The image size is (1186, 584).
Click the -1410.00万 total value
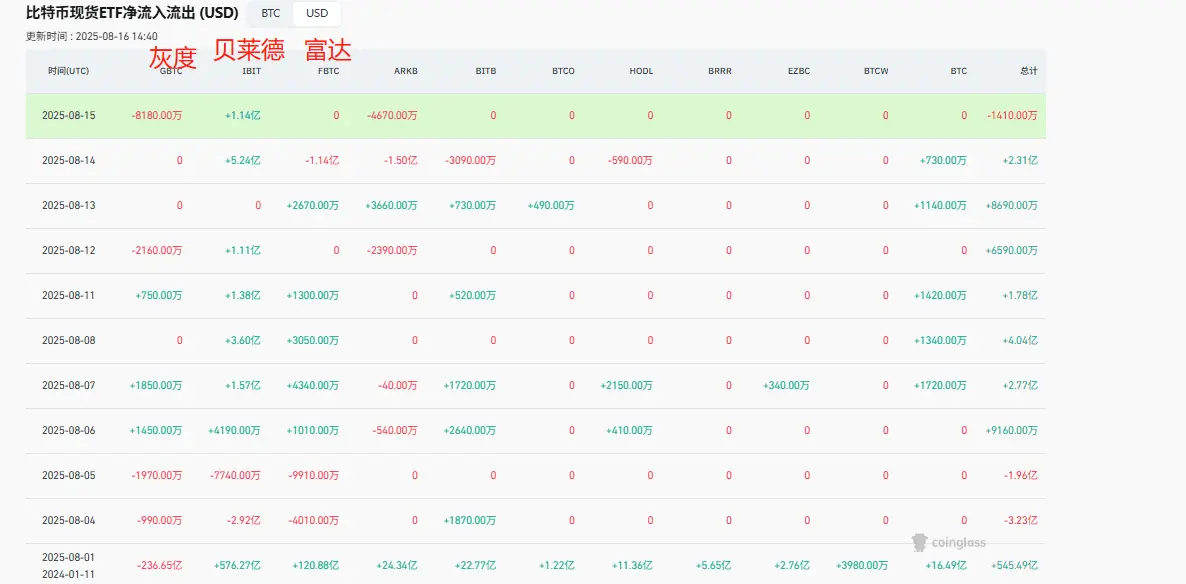click(1012, 116)
